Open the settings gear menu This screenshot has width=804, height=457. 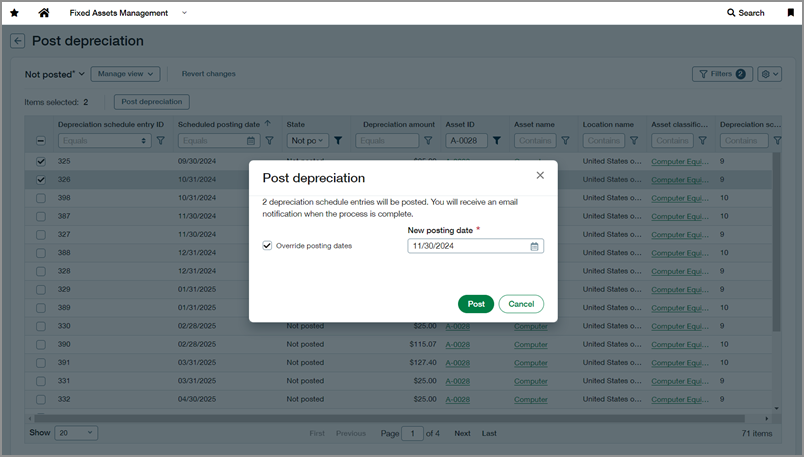[769, 74]
